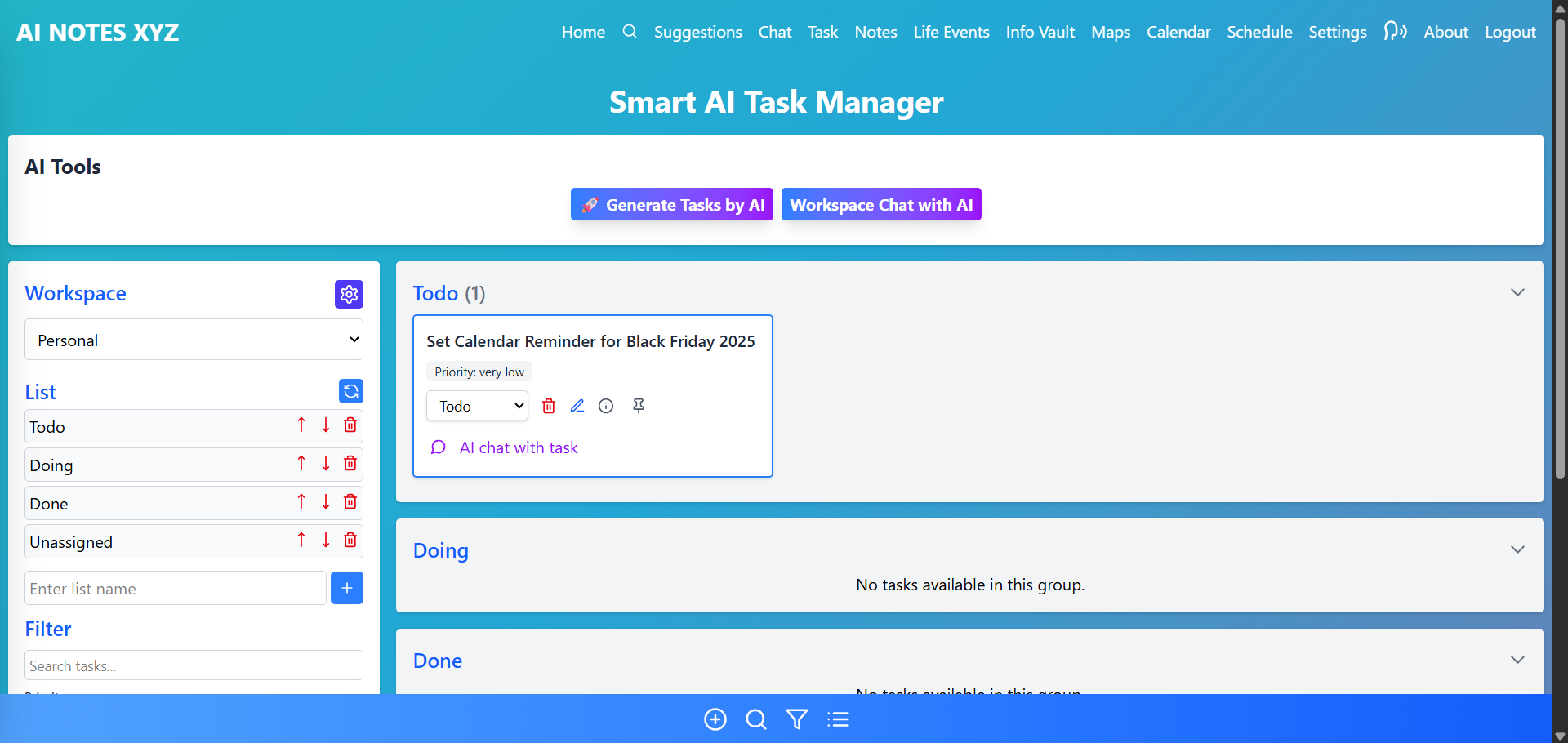Open task details via the info icon

pyautogui.click(x=606, y=406)
